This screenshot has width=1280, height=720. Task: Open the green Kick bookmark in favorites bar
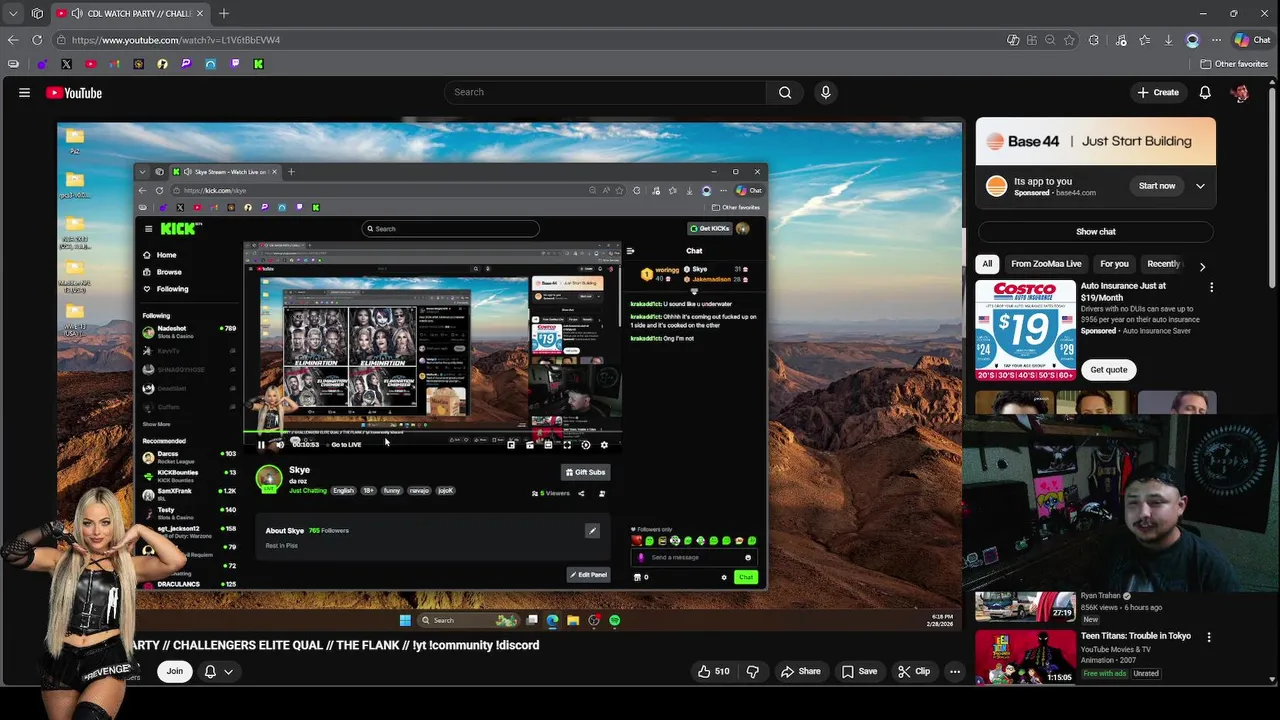tap(258, 64)
